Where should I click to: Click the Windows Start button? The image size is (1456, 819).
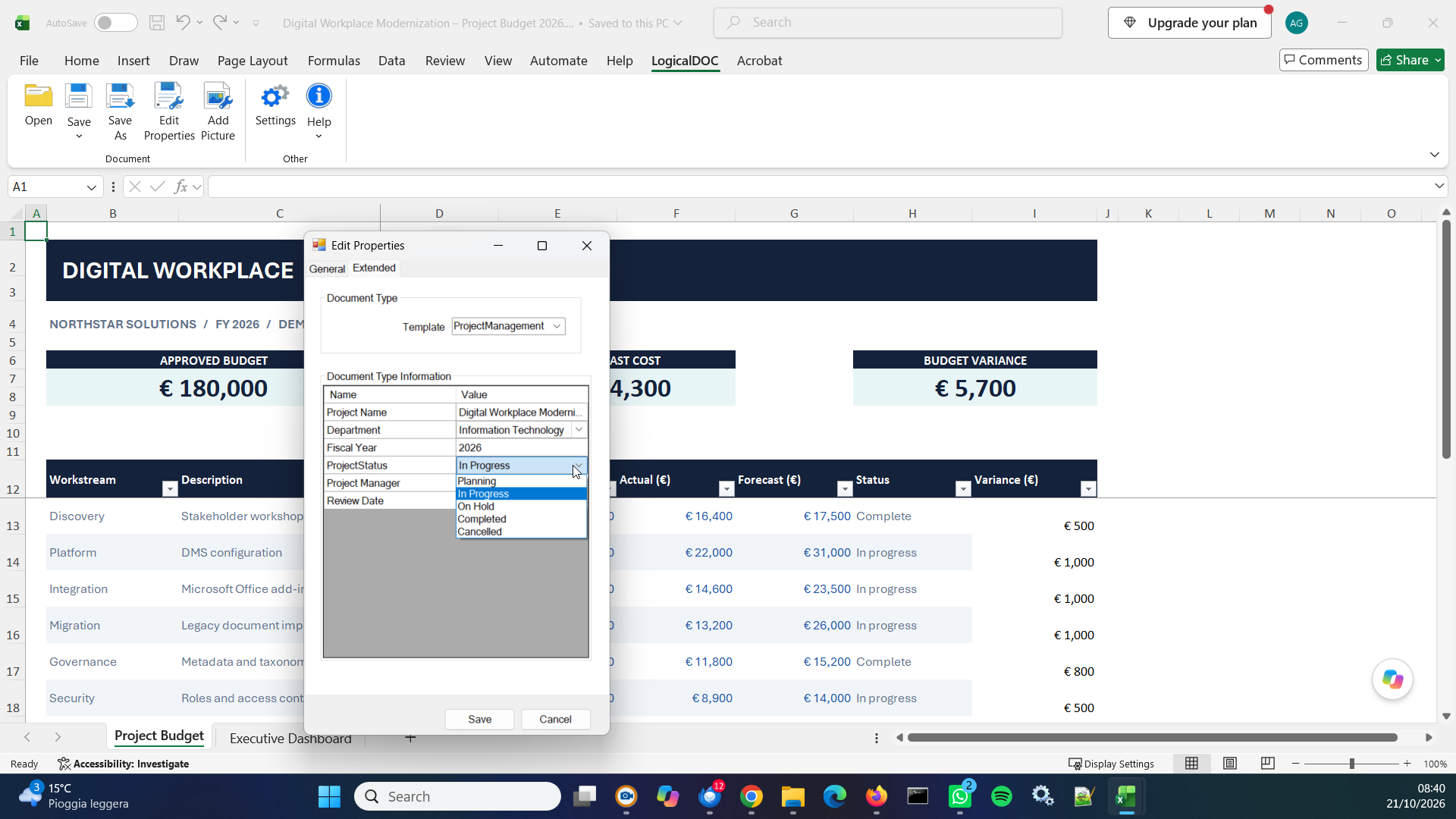pos(329,796)
